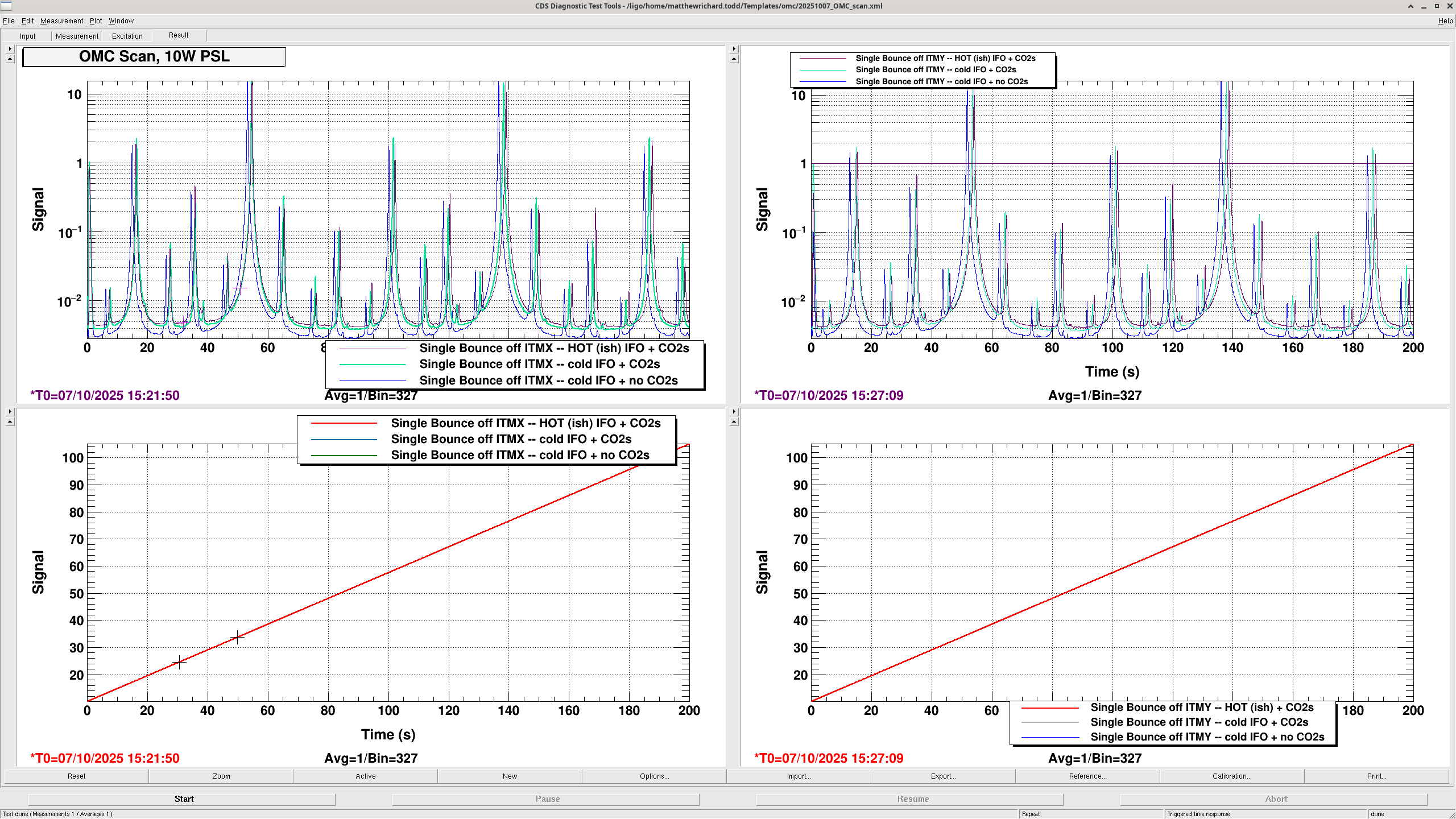
Task: Switch to the Input tab
Action: coord(27,36)
